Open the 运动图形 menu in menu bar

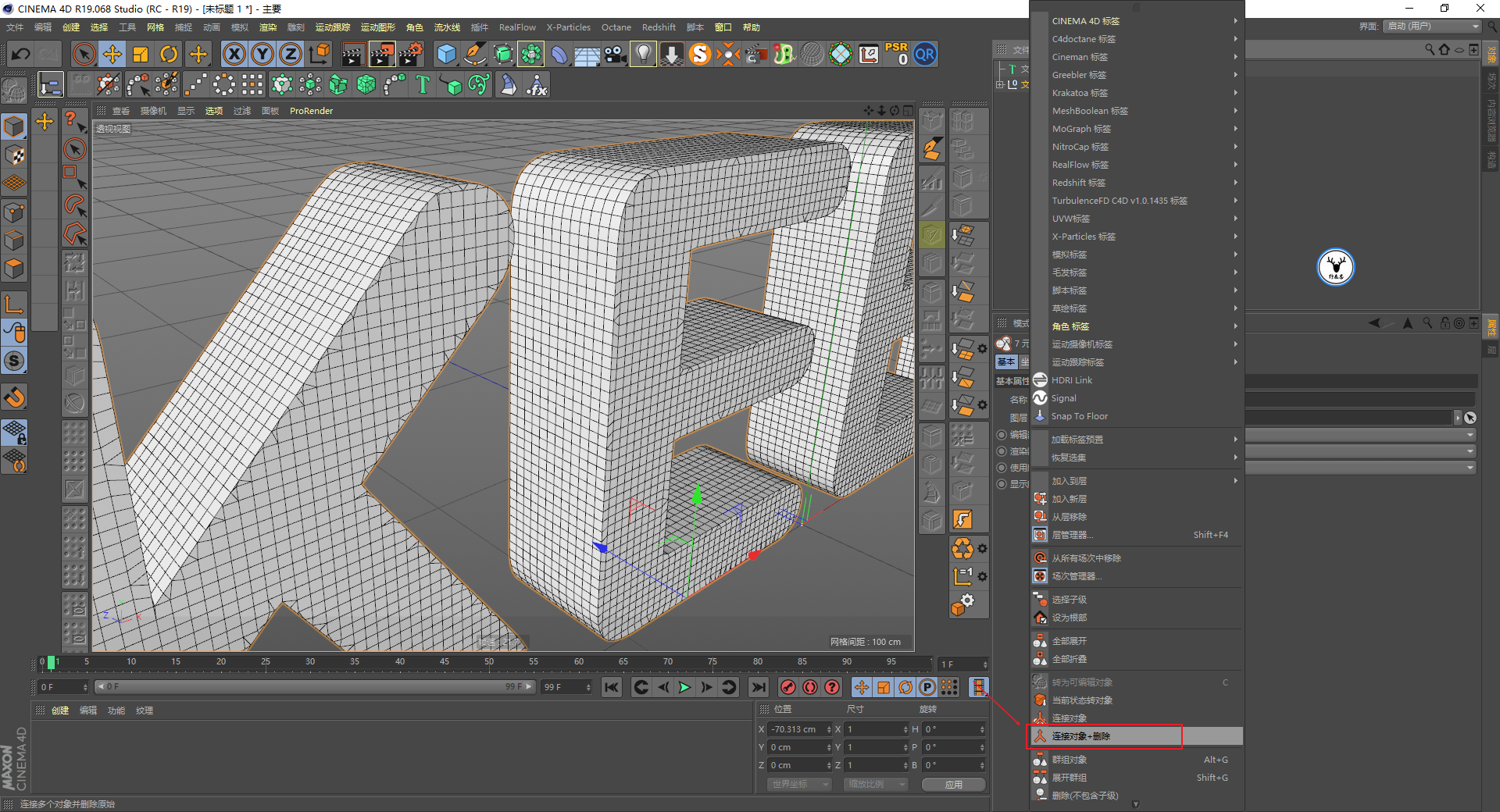377,27
